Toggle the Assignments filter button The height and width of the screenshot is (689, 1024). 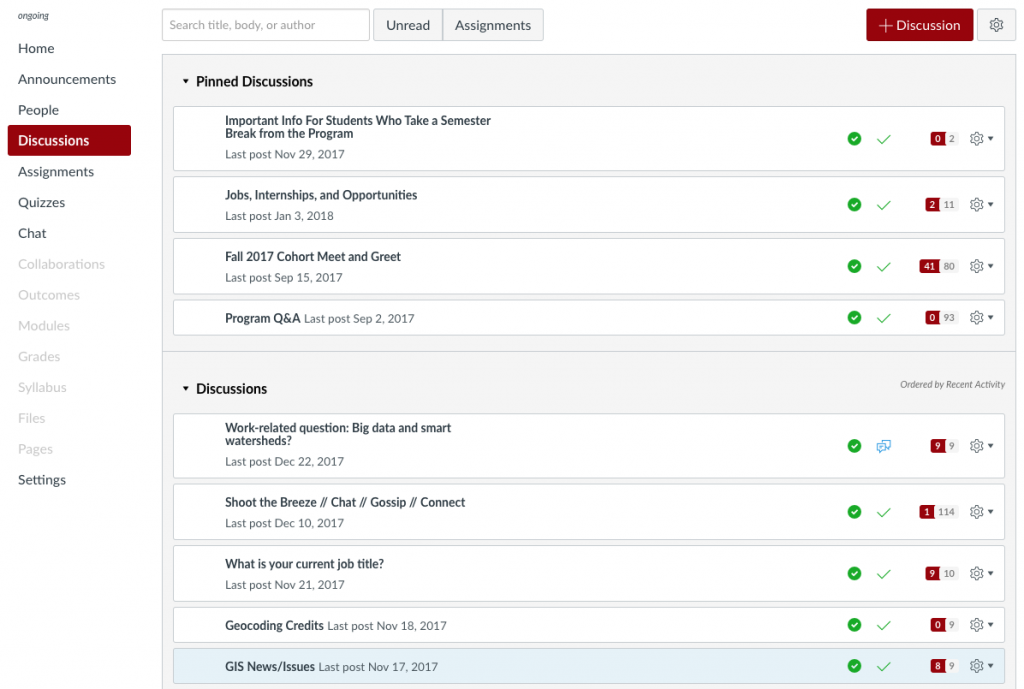point(493,25)
